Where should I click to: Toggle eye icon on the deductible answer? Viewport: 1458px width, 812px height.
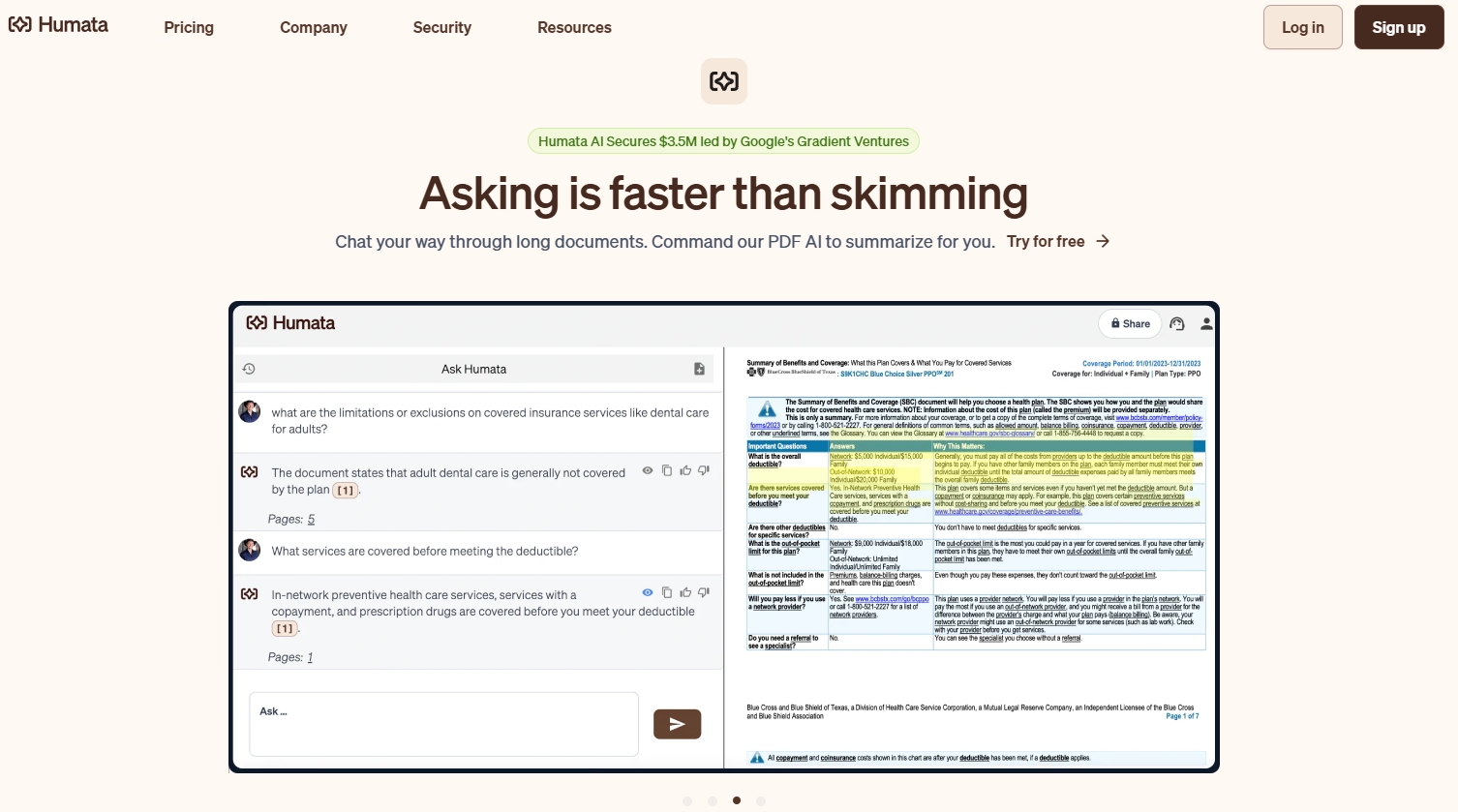[648, 592]
